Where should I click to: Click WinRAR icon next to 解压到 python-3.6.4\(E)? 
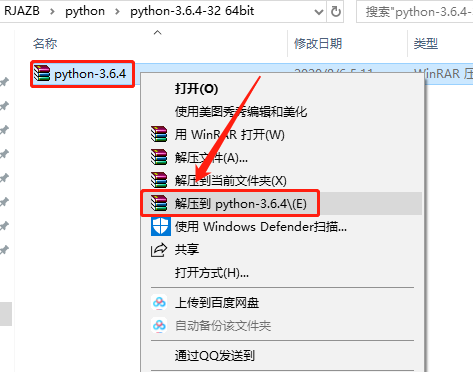pos(159,203)
